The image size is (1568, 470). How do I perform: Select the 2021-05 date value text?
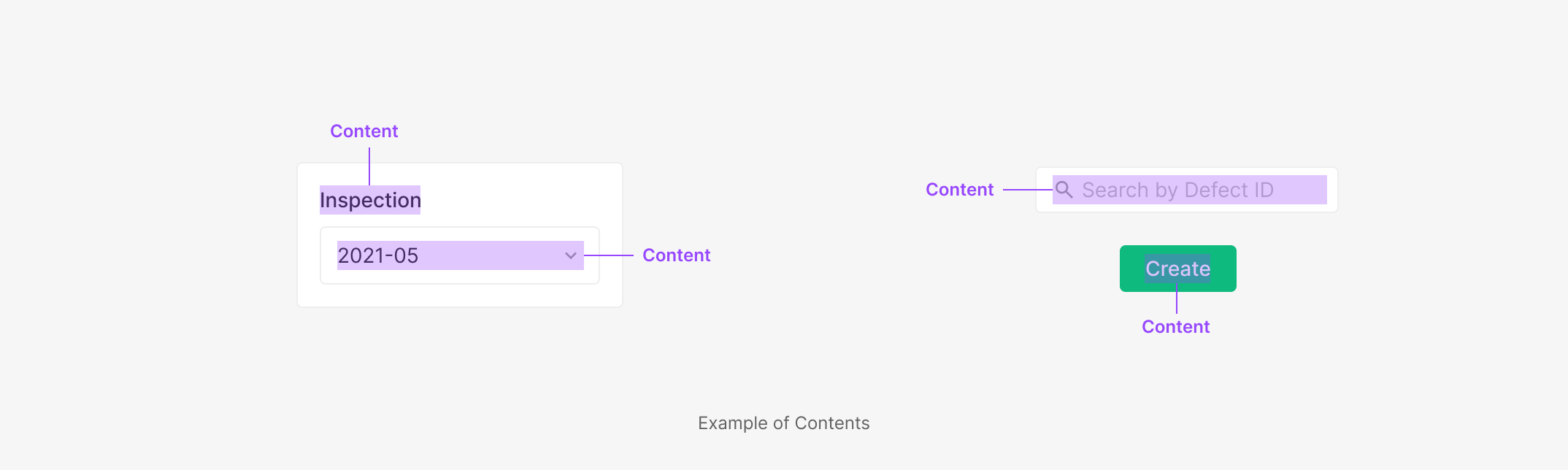pyautogui.click(x=377, y=255)
